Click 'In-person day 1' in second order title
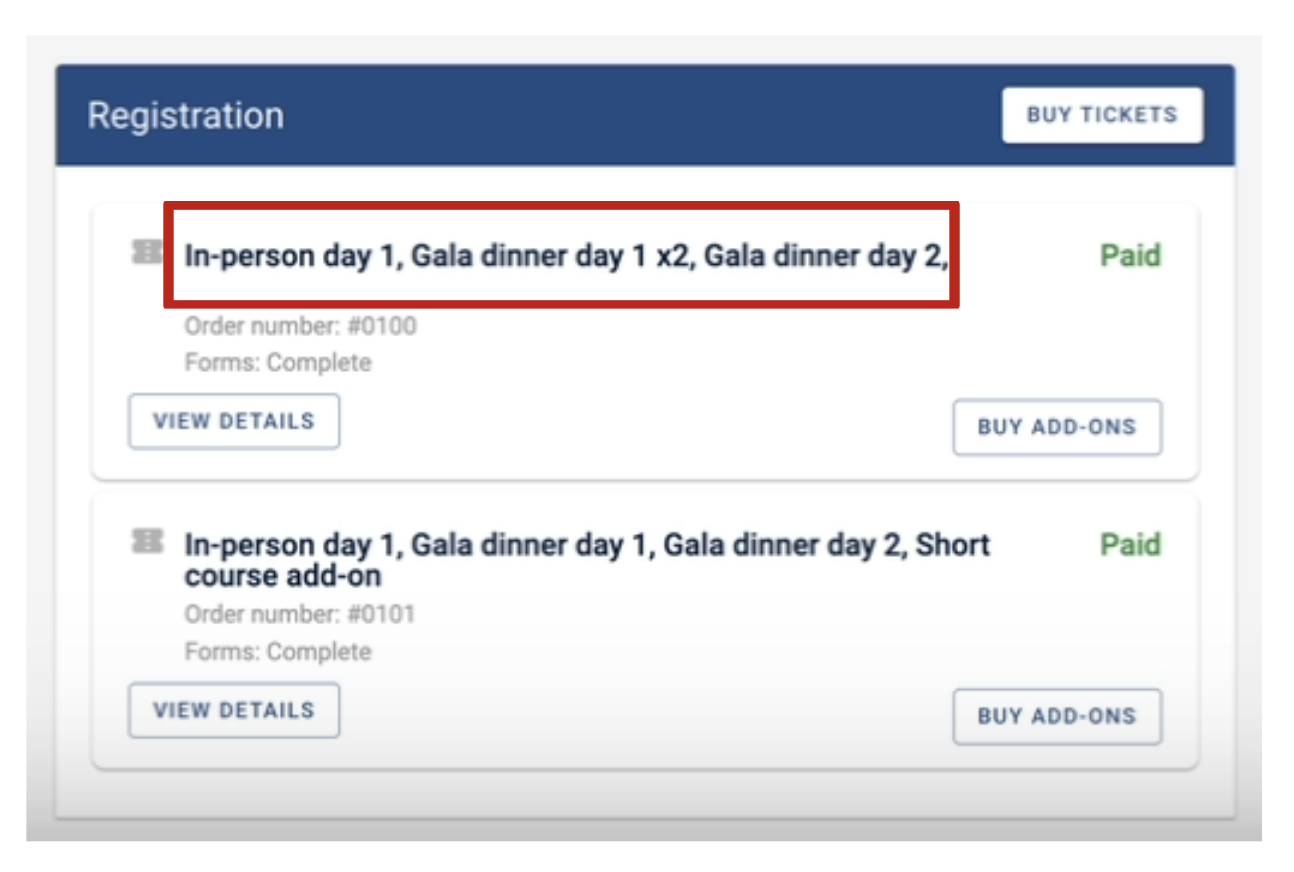Screen dimensions: 1294x872 pos(291,545)
